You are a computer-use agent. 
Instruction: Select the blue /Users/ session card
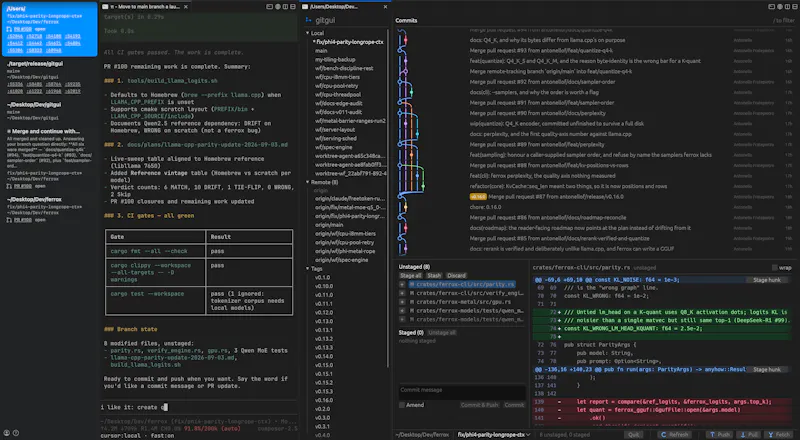pyautogui.click(x=49, y=29)
